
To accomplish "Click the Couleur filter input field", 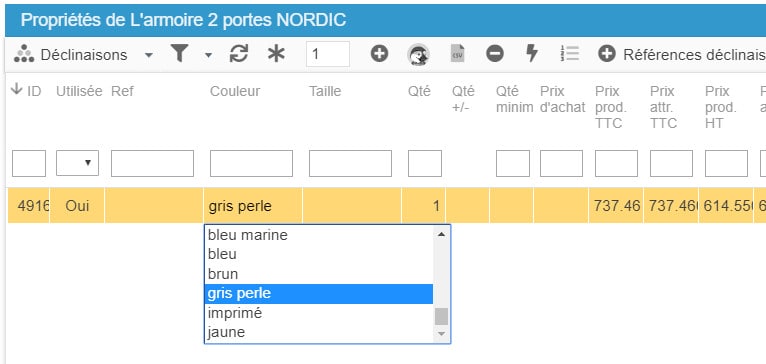I will tap(251, 163).
